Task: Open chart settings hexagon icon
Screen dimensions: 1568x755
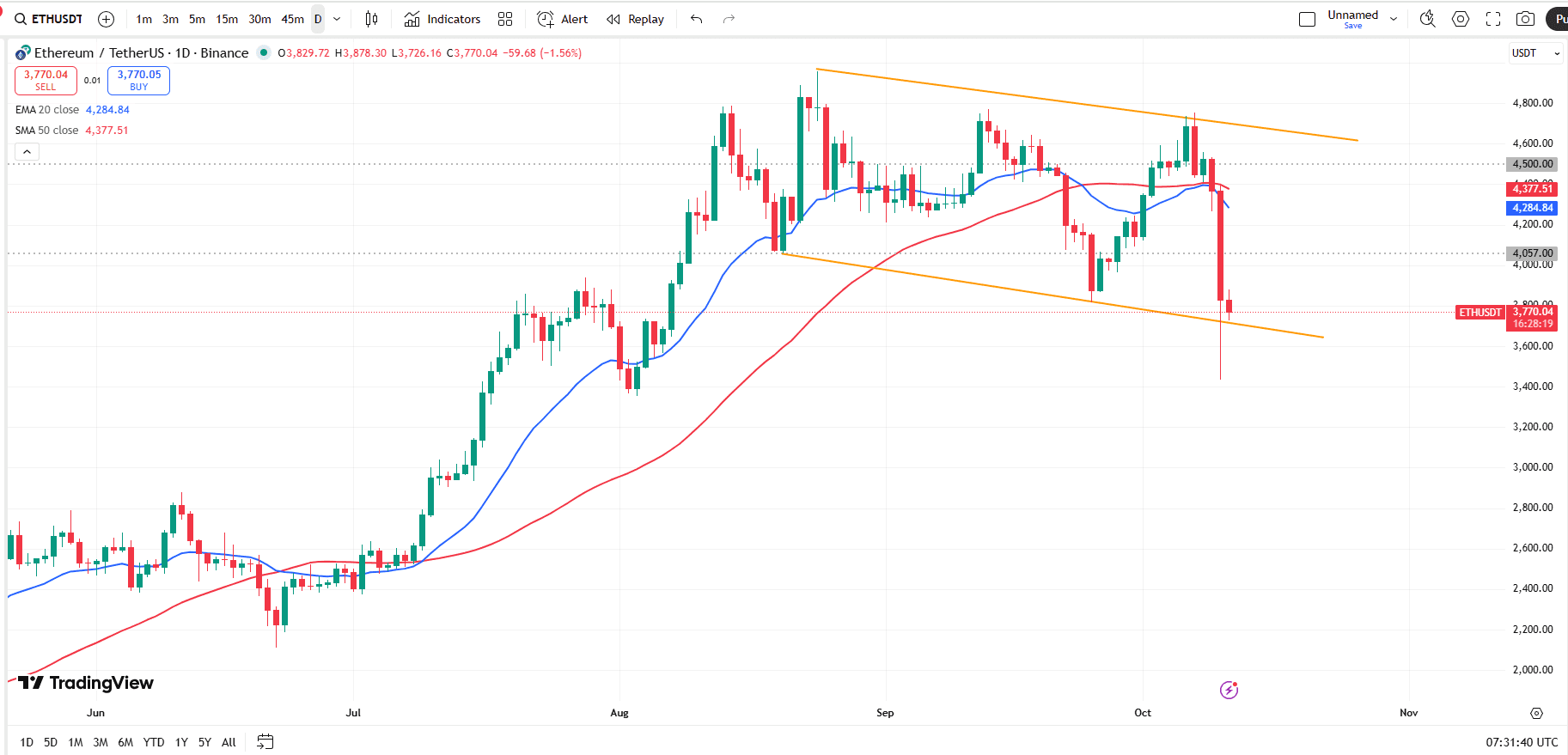Action: pyautogui.click(x=1461, y=19)
